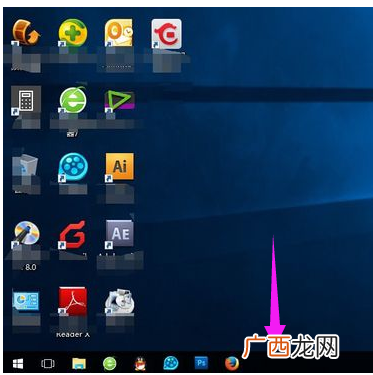Open the blue film reel player desktop shortcut

click(73, 167)
